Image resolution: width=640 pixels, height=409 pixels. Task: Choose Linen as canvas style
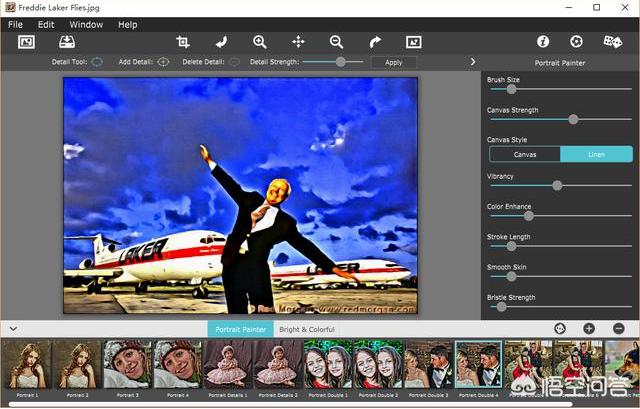[596, 155]
